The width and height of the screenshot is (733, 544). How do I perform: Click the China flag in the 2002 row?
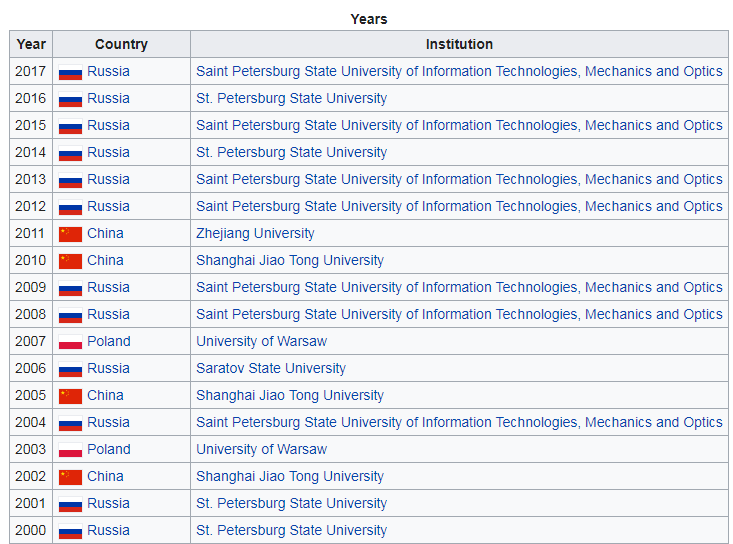[70, 477]
